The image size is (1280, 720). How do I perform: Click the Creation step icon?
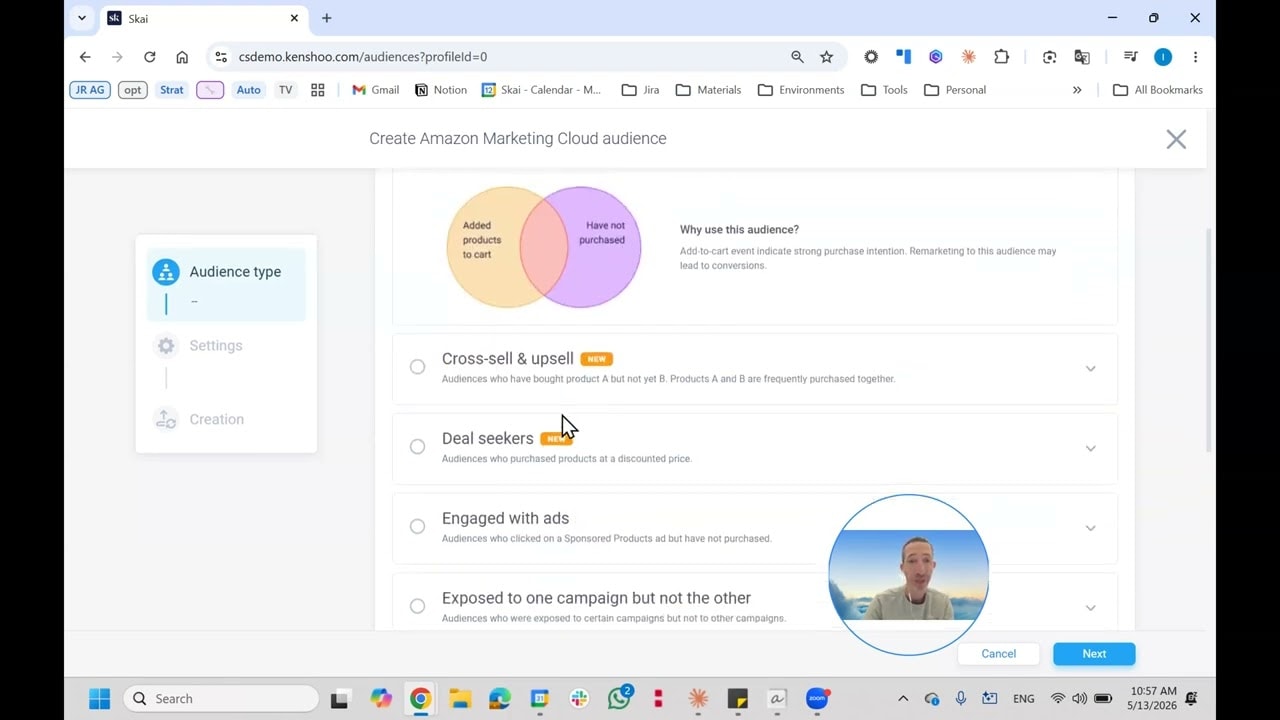pos(166,419)
